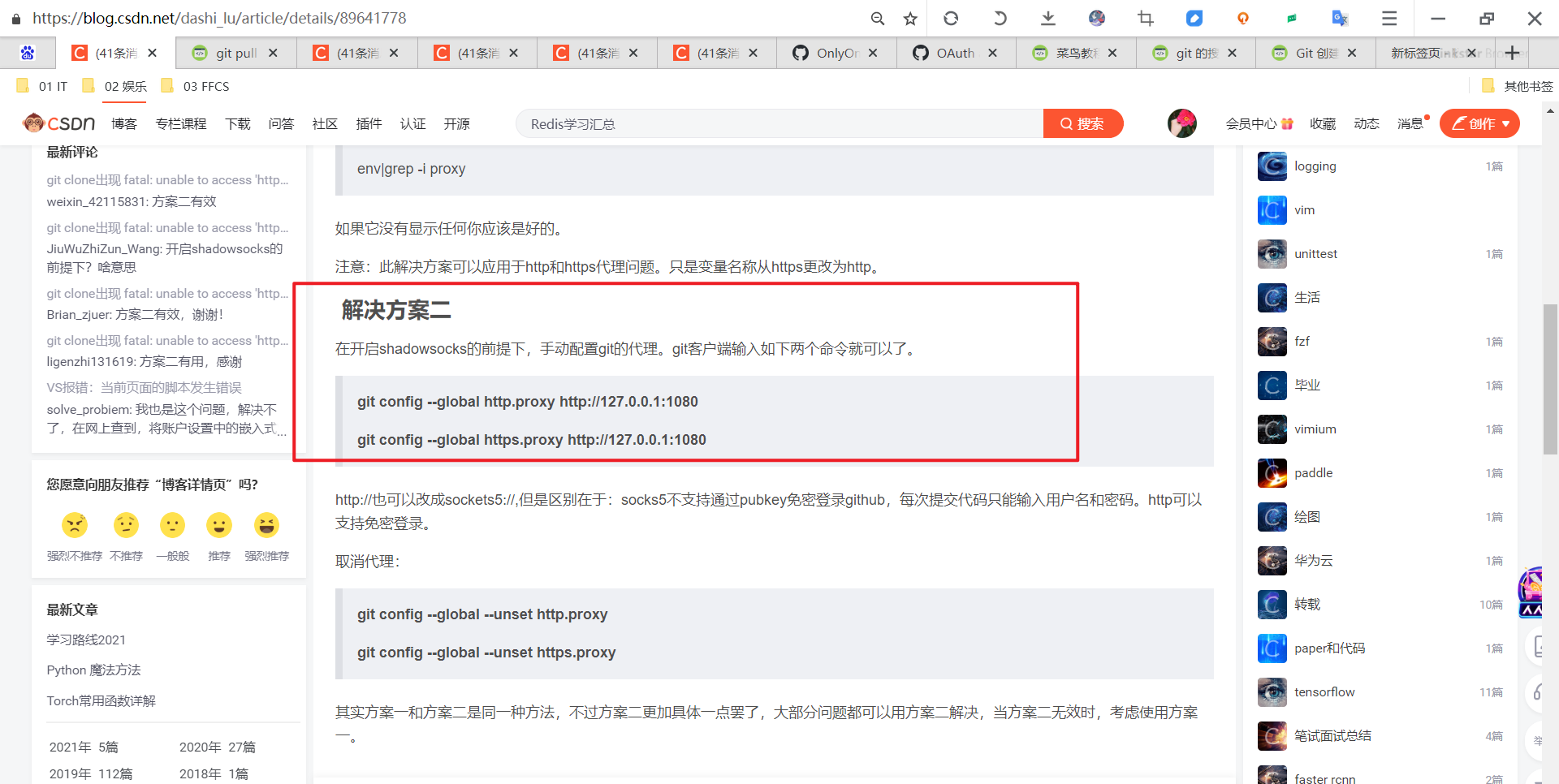Open the article Python 魔法方法

click(x=93, y=670)
